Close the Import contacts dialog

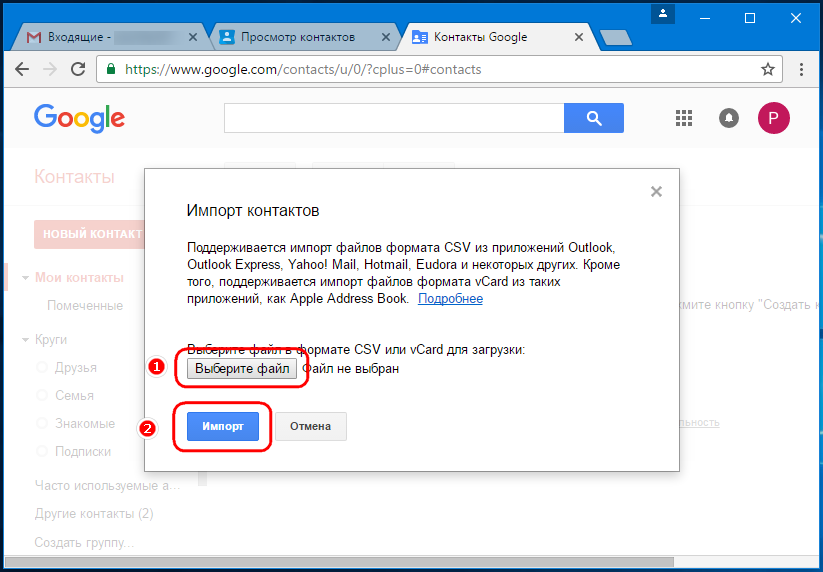(656, 192)
